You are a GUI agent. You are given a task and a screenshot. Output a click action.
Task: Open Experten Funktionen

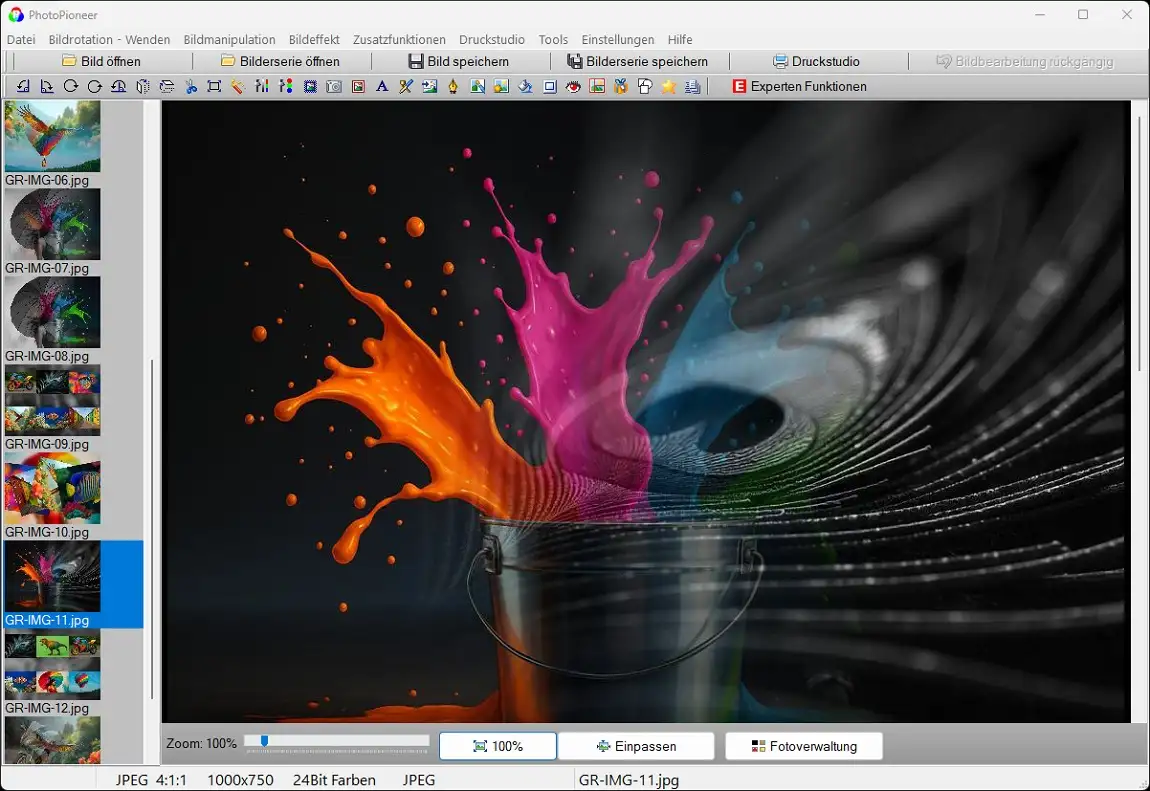click(x=799, y=87)
